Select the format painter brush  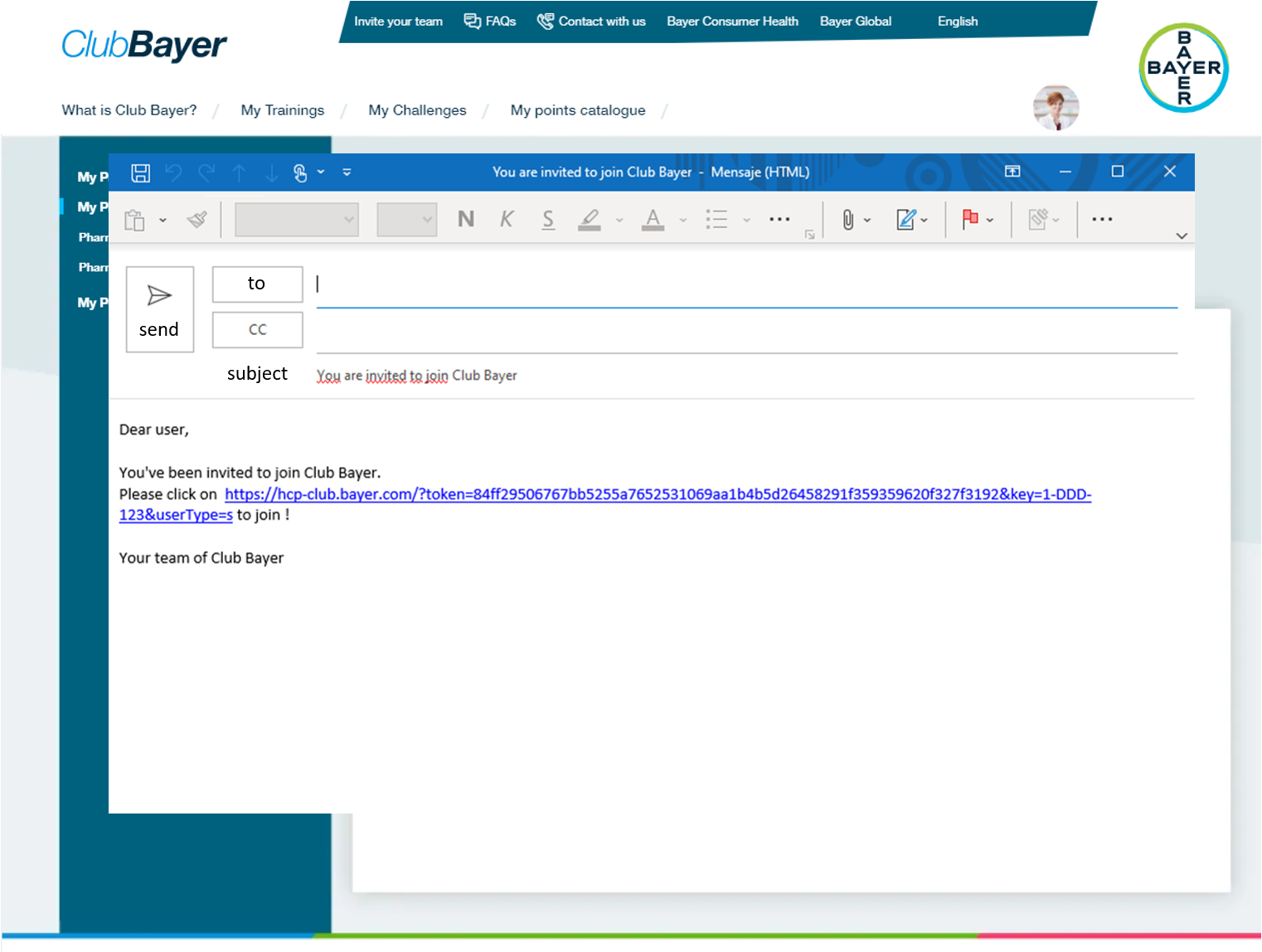pos(197,219)
